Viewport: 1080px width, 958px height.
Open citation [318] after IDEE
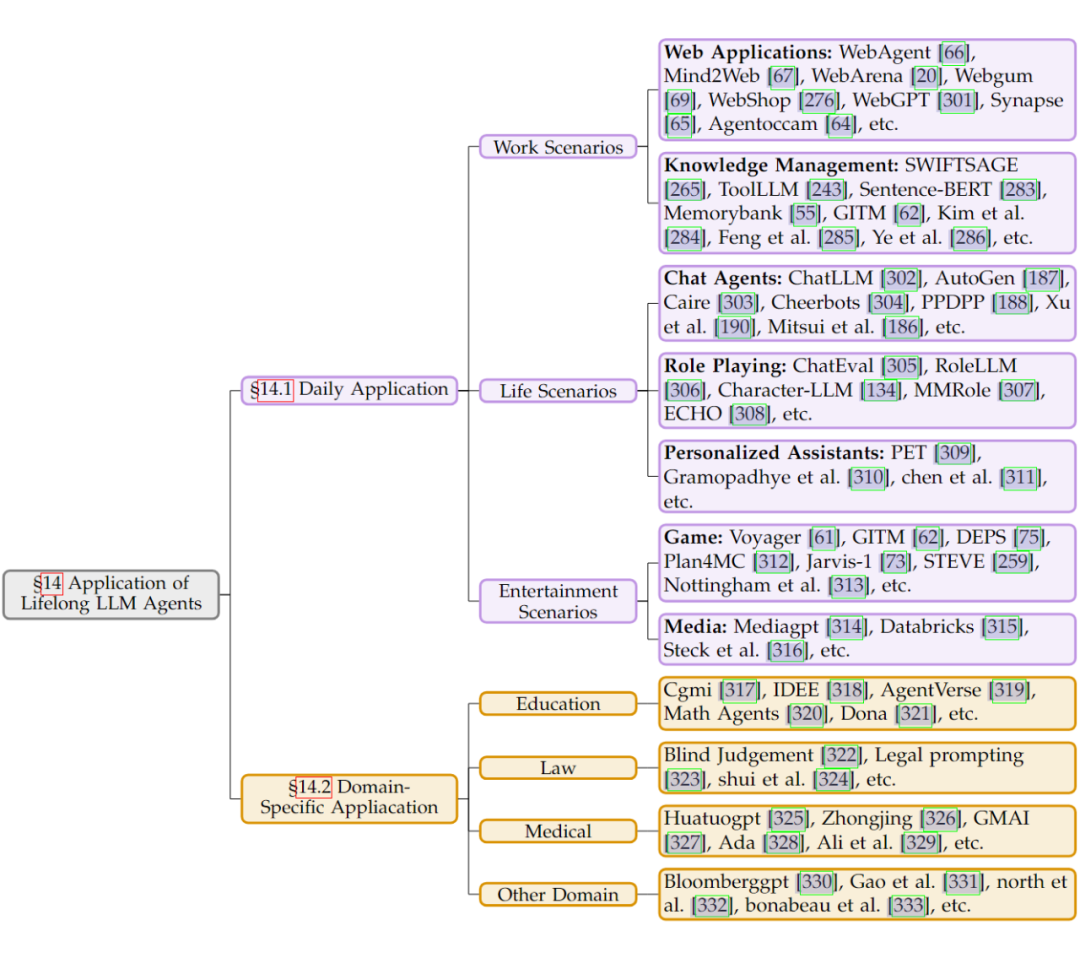[x=847, y=690]
